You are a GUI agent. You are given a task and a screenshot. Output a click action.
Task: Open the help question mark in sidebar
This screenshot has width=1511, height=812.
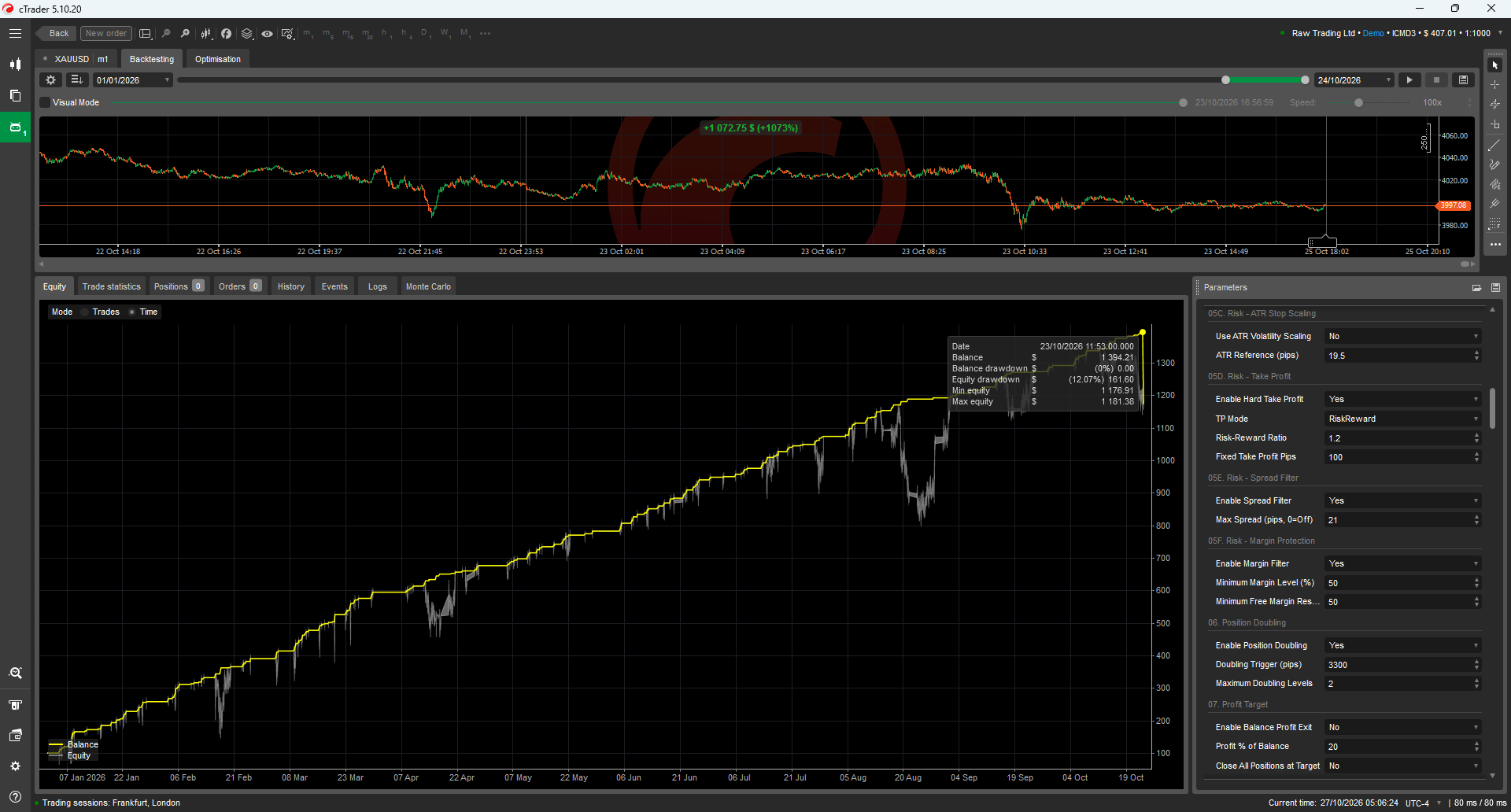click(15, 796)
